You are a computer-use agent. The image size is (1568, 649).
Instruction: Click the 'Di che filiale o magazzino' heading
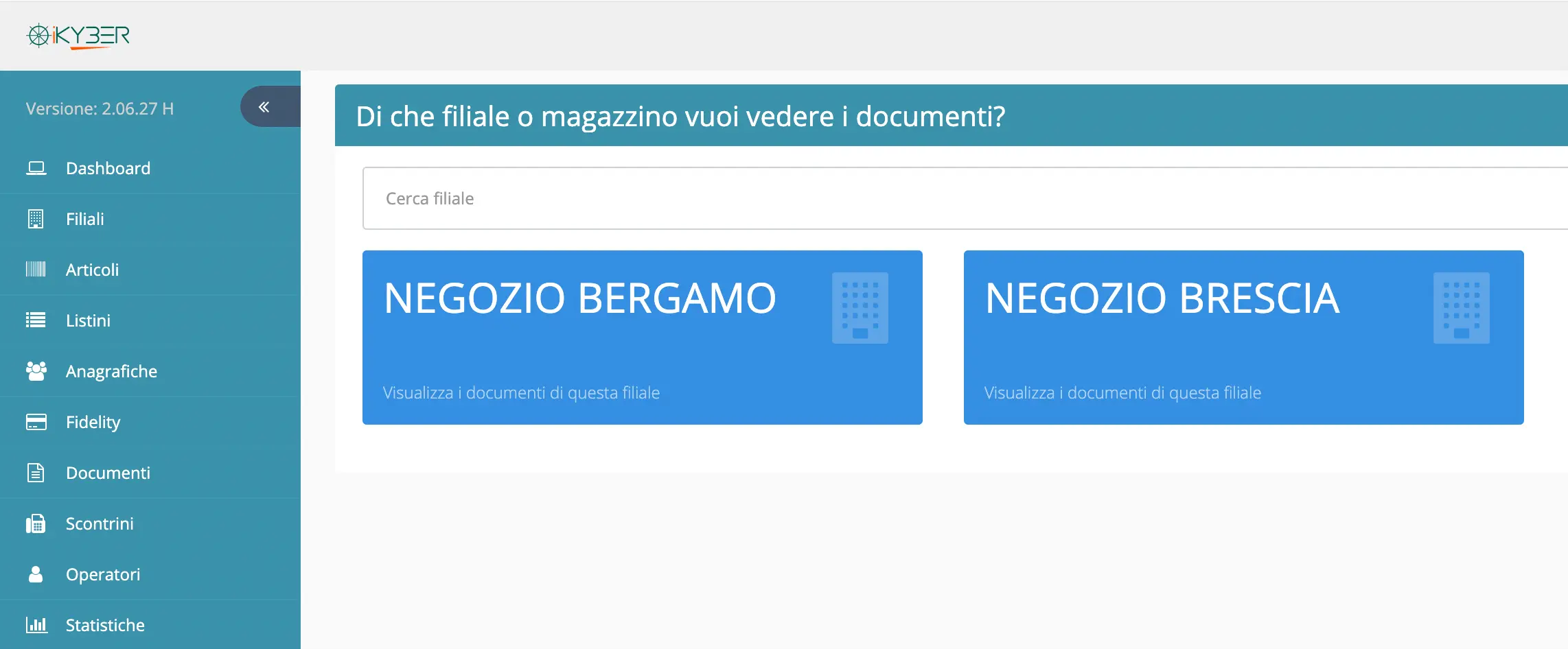680,116
